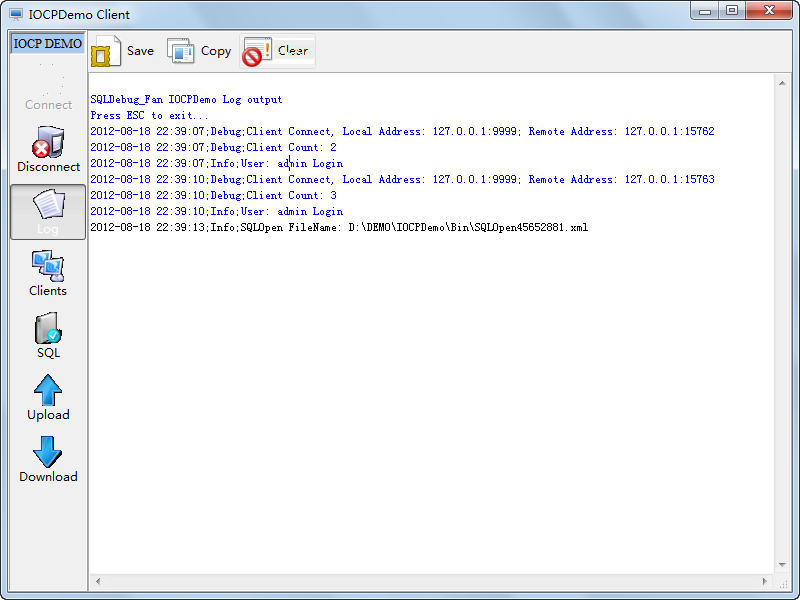800x600 pixels.
Task: Click the 'Client Count: 3' log line
Action: click(213, 195)
